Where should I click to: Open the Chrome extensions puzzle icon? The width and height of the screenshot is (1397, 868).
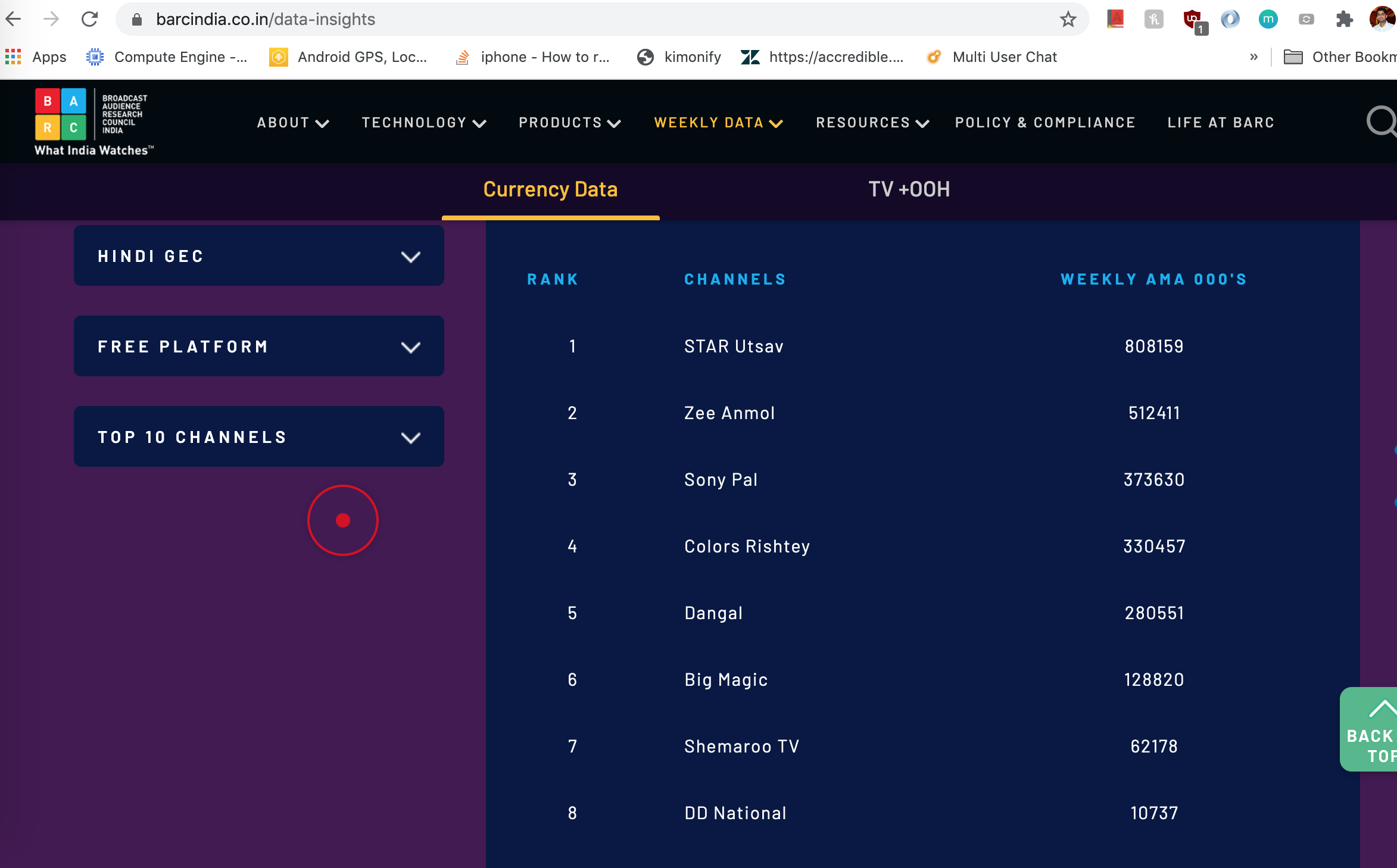tap(1344, 20)
